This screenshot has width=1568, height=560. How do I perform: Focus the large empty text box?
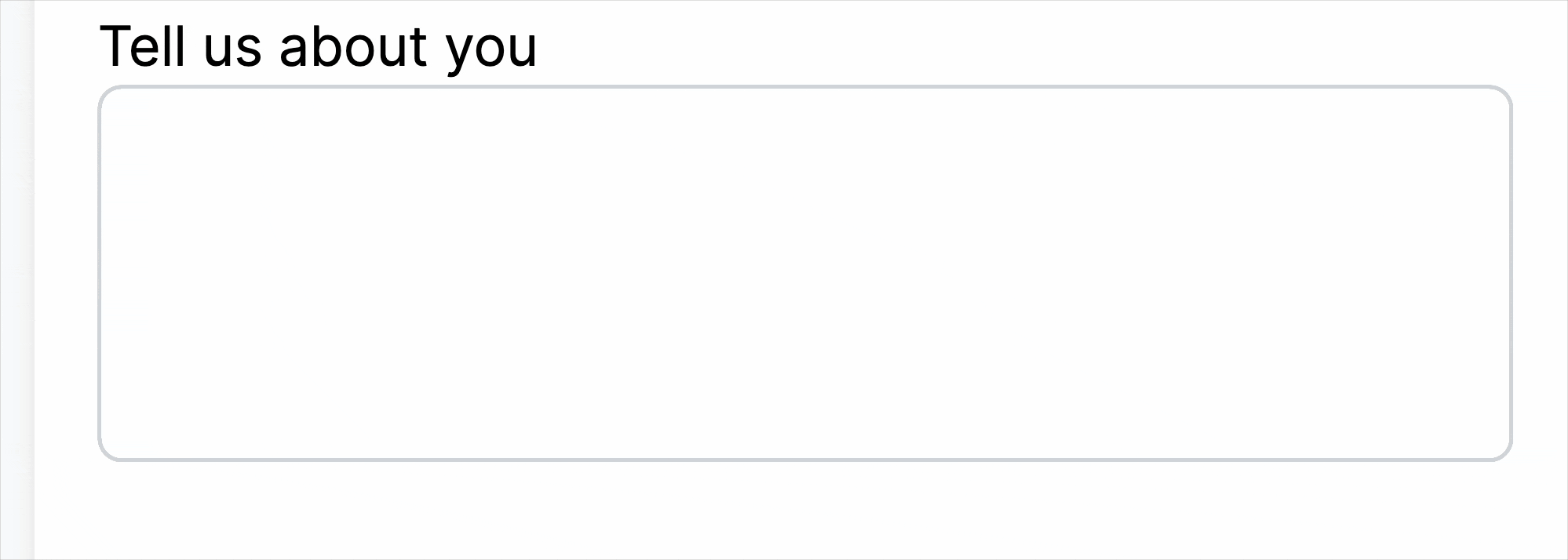[x=804, y=273]
